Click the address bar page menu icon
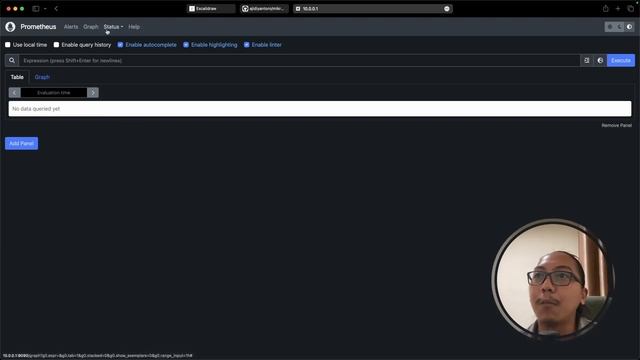Image resolution: width=640 pixels, height=360 pixels. (x=447, y=9)
